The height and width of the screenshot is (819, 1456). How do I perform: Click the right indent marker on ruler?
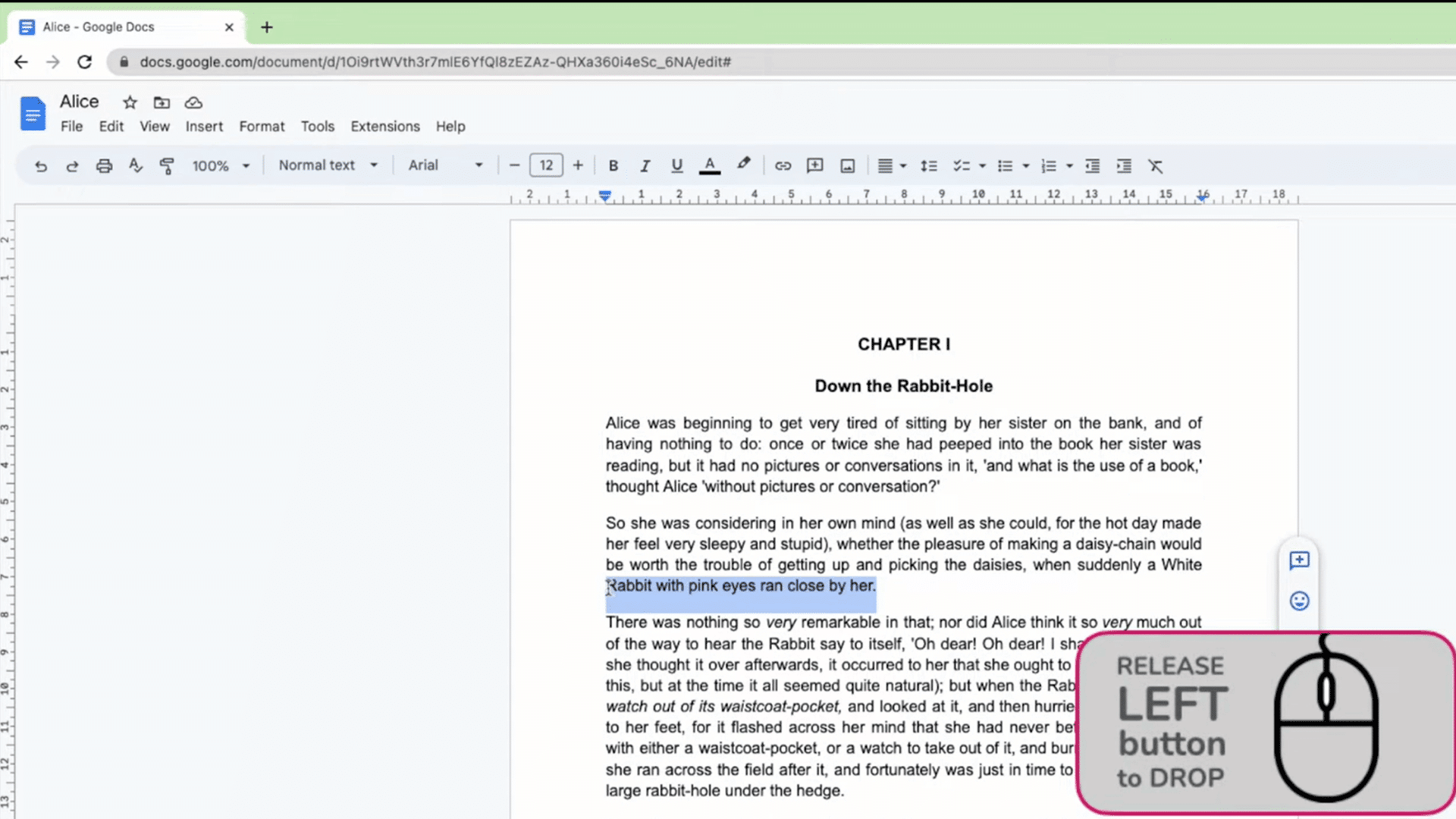coord(1202,197)
